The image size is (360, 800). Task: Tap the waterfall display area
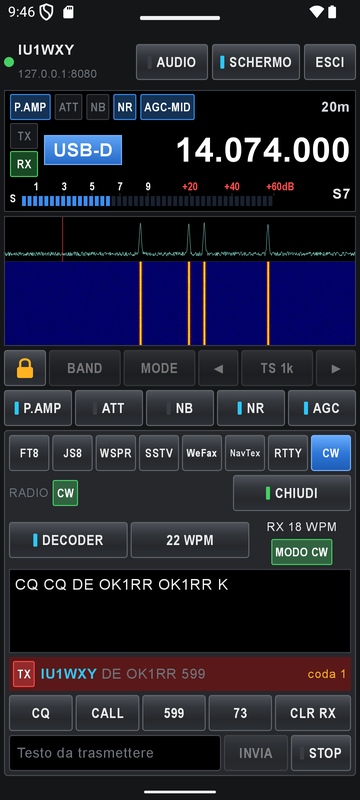pos(180,304)
